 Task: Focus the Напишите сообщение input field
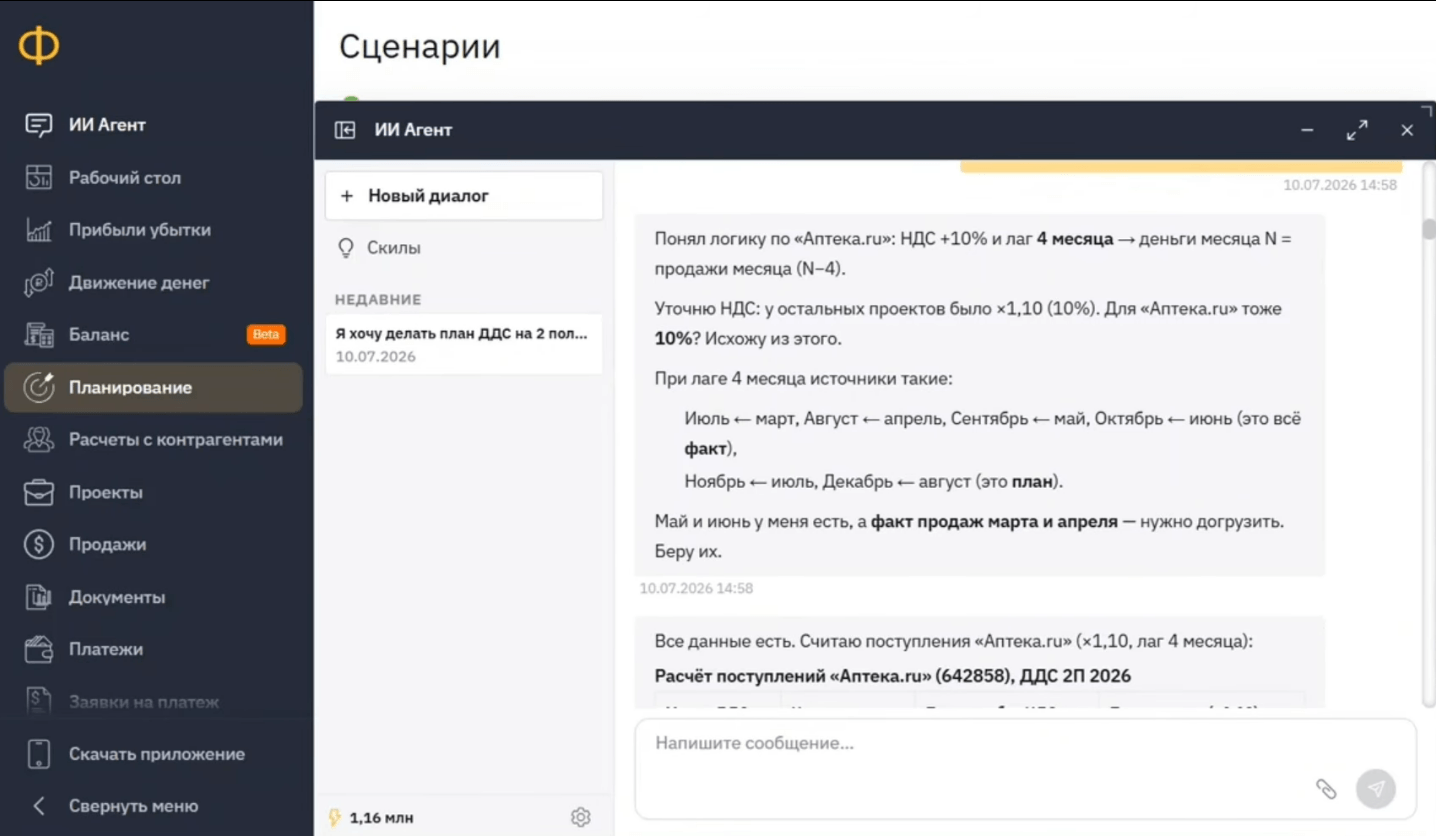click(x=1025, y=768)
